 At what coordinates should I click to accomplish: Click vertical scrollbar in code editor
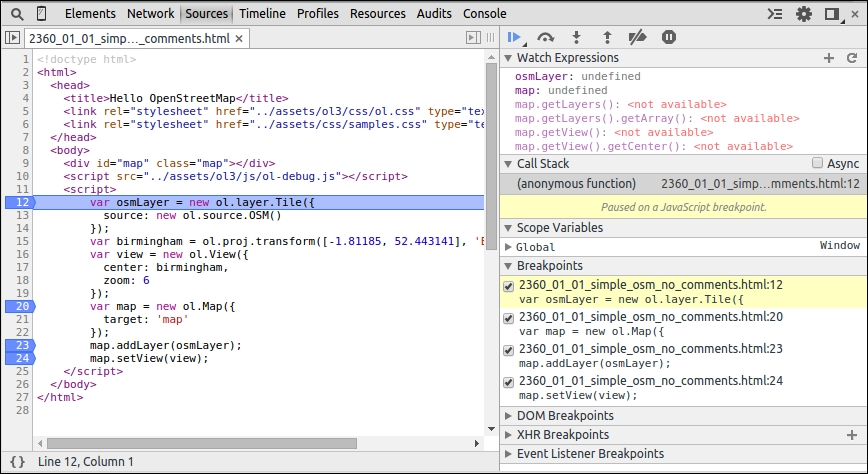(491, 157)
